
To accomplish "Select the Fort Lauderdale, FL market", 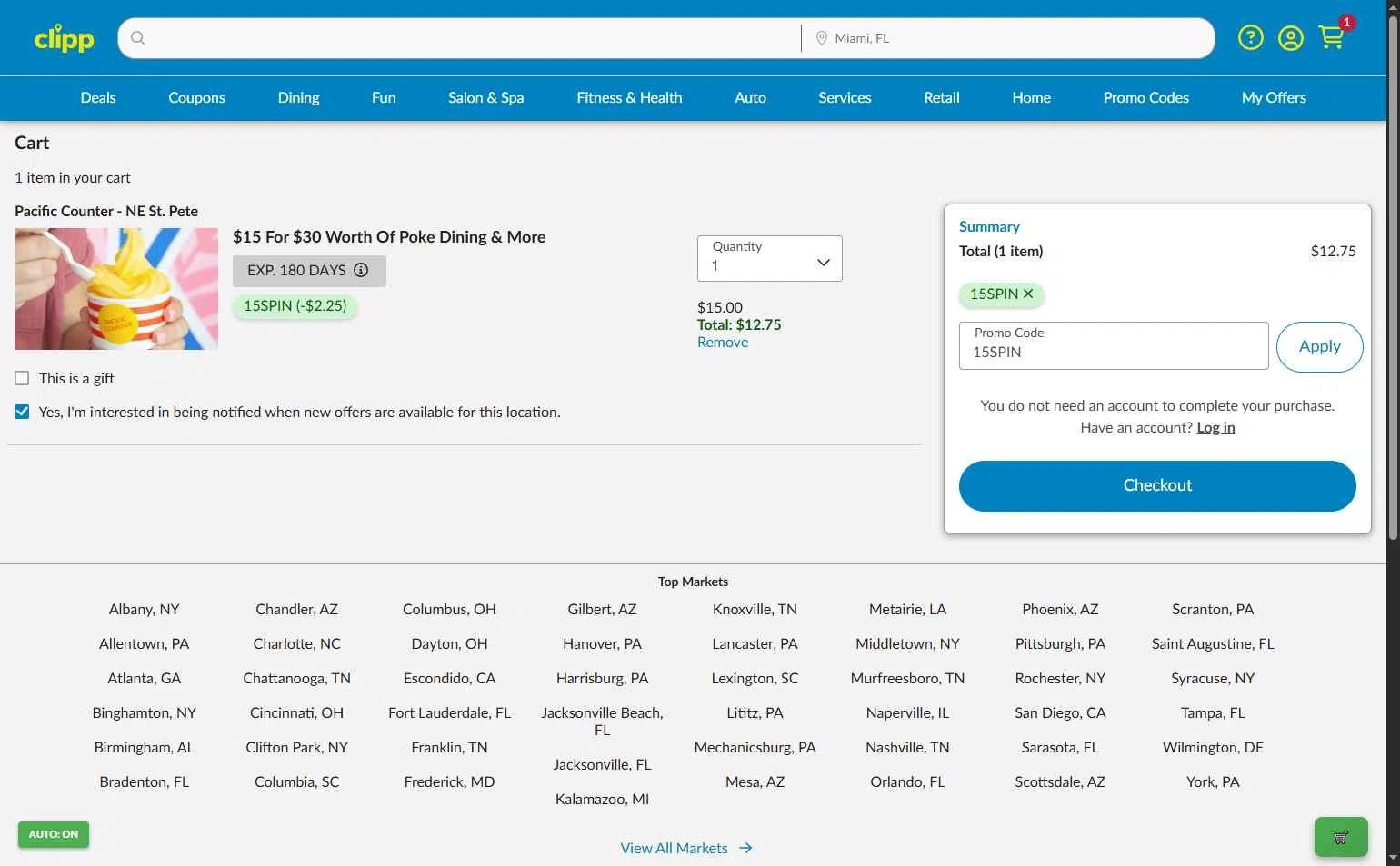I will coord(450,712).
